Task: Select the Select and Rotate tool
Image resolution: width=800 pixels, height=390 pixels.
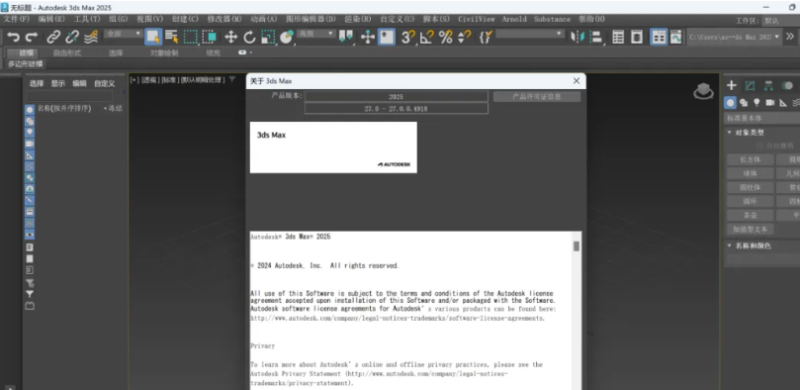Action: coord(249,37)
